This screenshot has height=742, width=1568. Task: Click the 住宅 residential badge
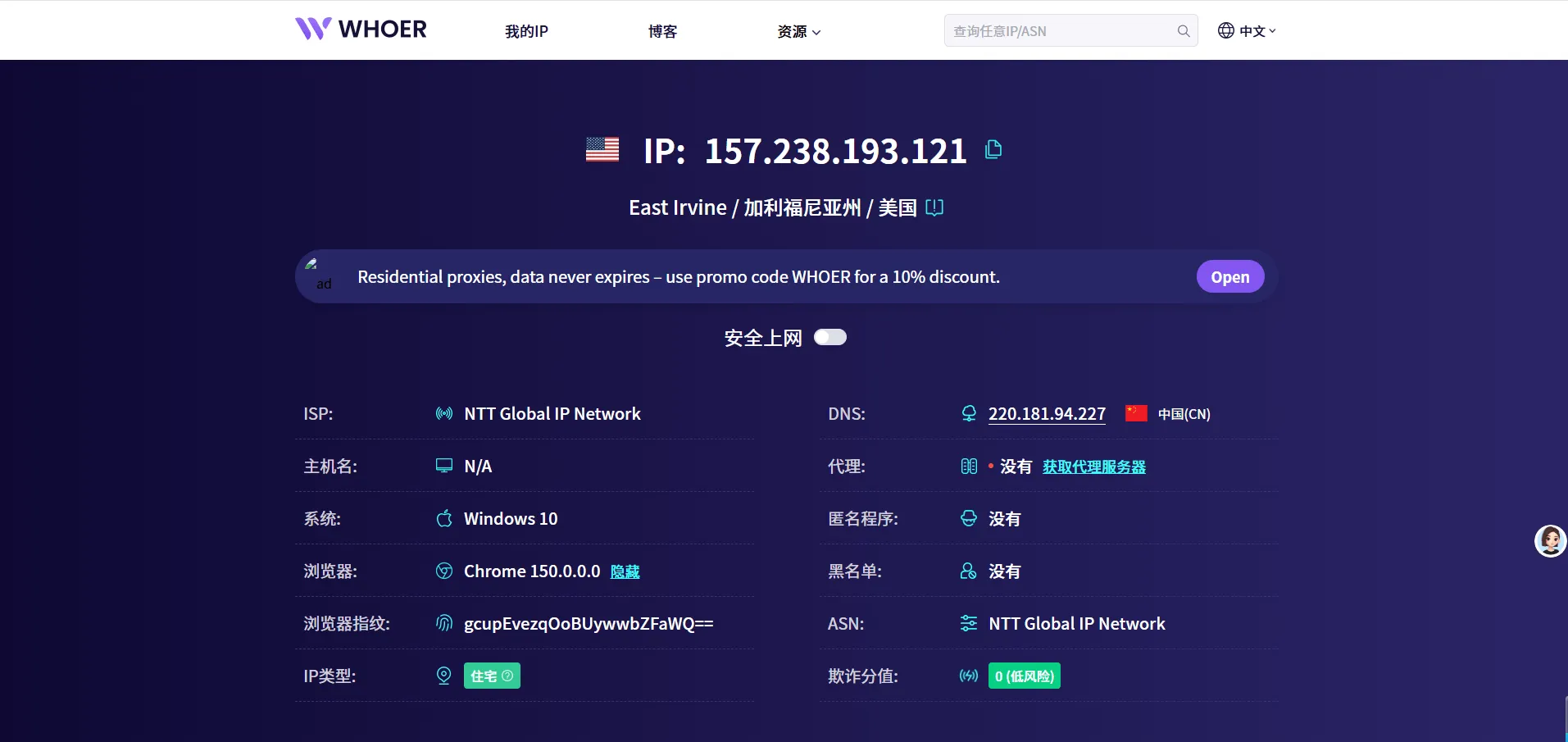[x=492, y=676]
